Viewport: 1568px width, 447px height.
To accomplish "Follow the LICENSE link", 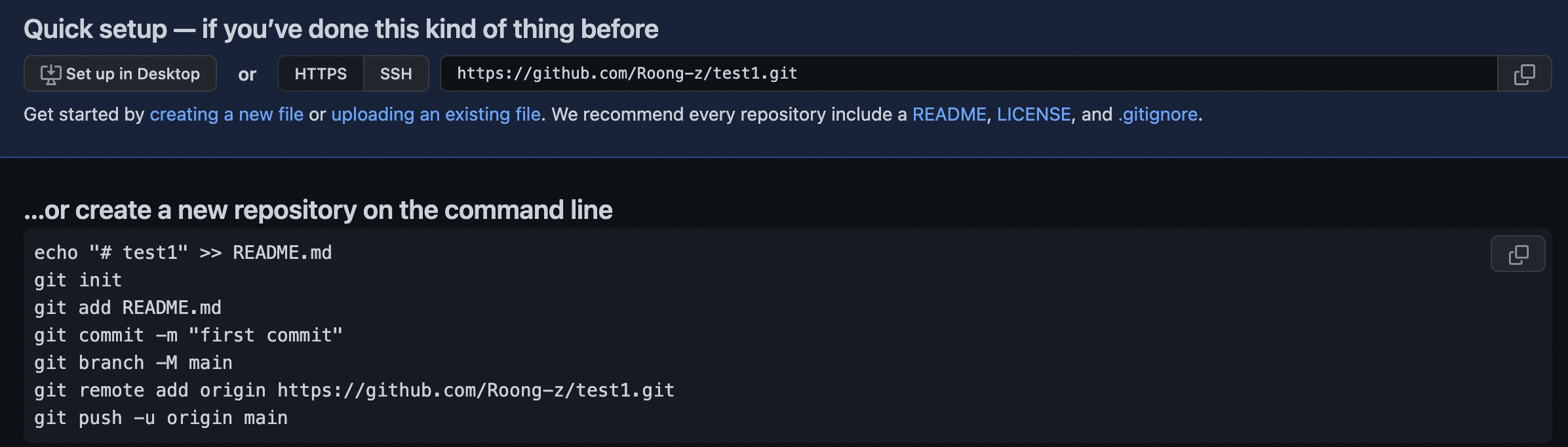I will tap(1034, 115).
